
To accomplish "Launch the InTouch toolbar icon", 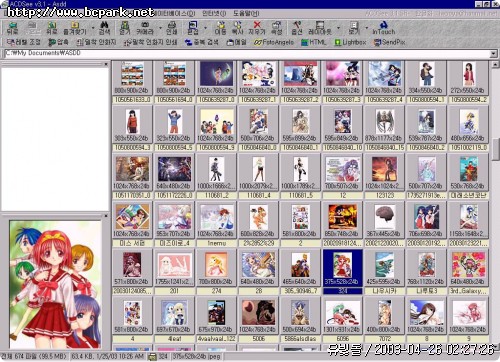I will pyautogui.click(x=383, y=28).
